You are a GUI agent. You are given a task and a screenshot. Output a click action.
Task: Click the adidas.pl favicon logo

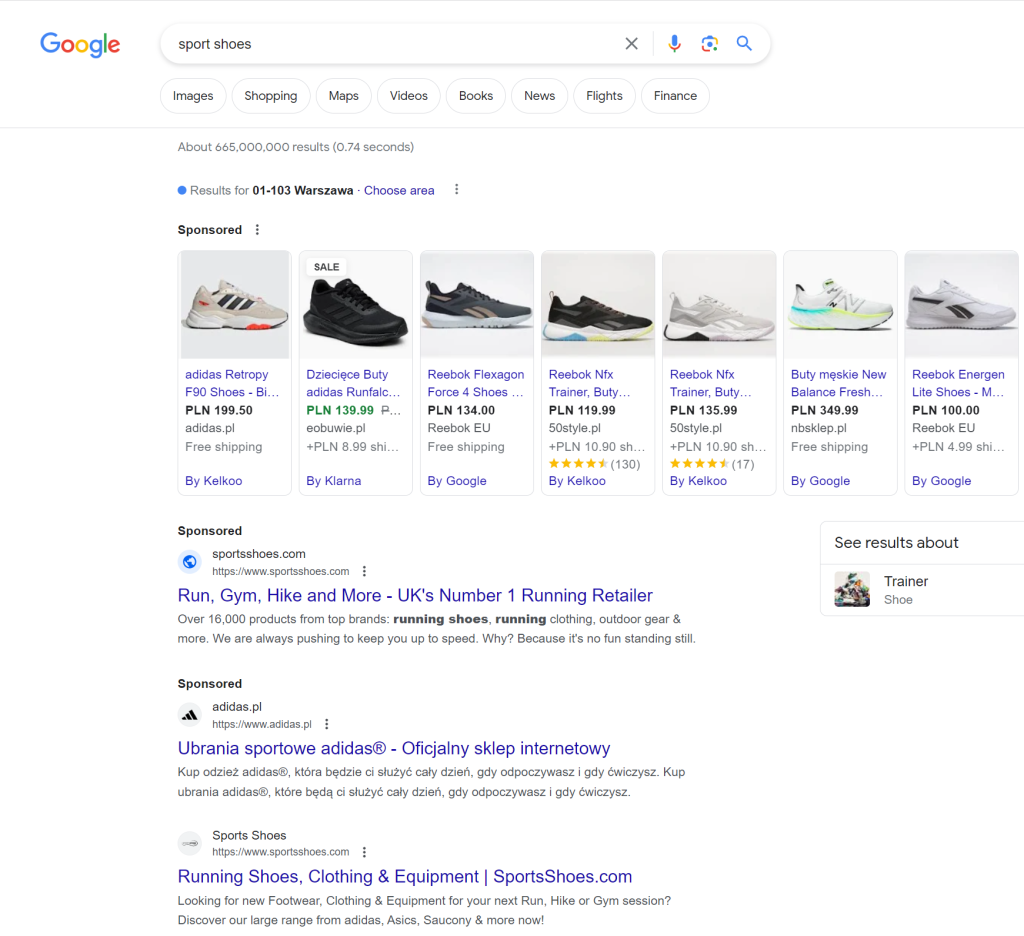point(189,715)
